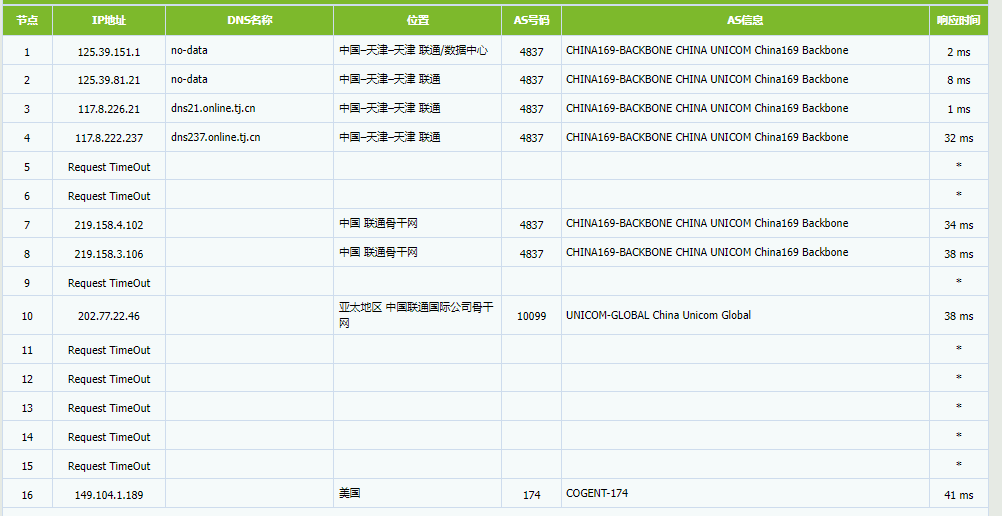
Task: Select IP address 117.8.226.21
Action: 109,109
